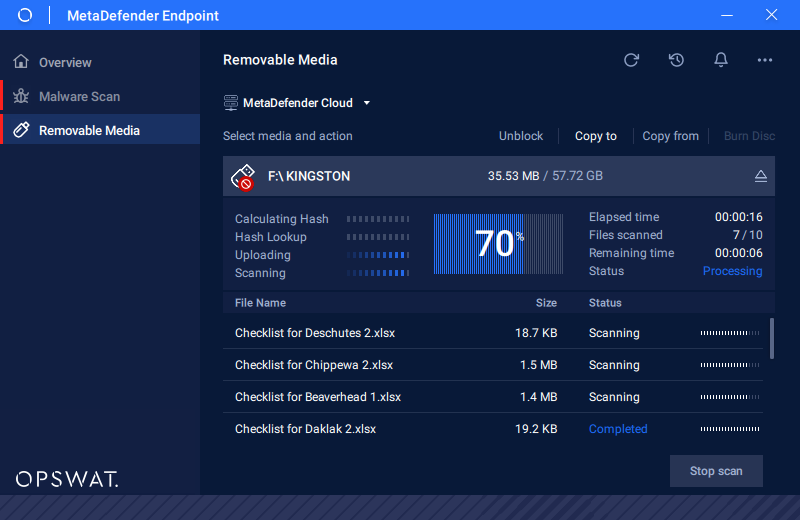
Task: Click the MetaDefender Cloud server icon
Action: (x=231, y=103)
